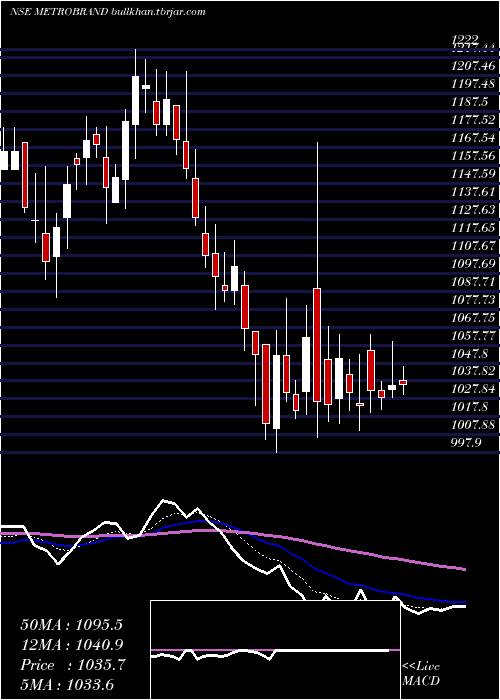Click the 1107.67 price label
The width and height of the screenshot is (500, 700).
coord(474,245)
